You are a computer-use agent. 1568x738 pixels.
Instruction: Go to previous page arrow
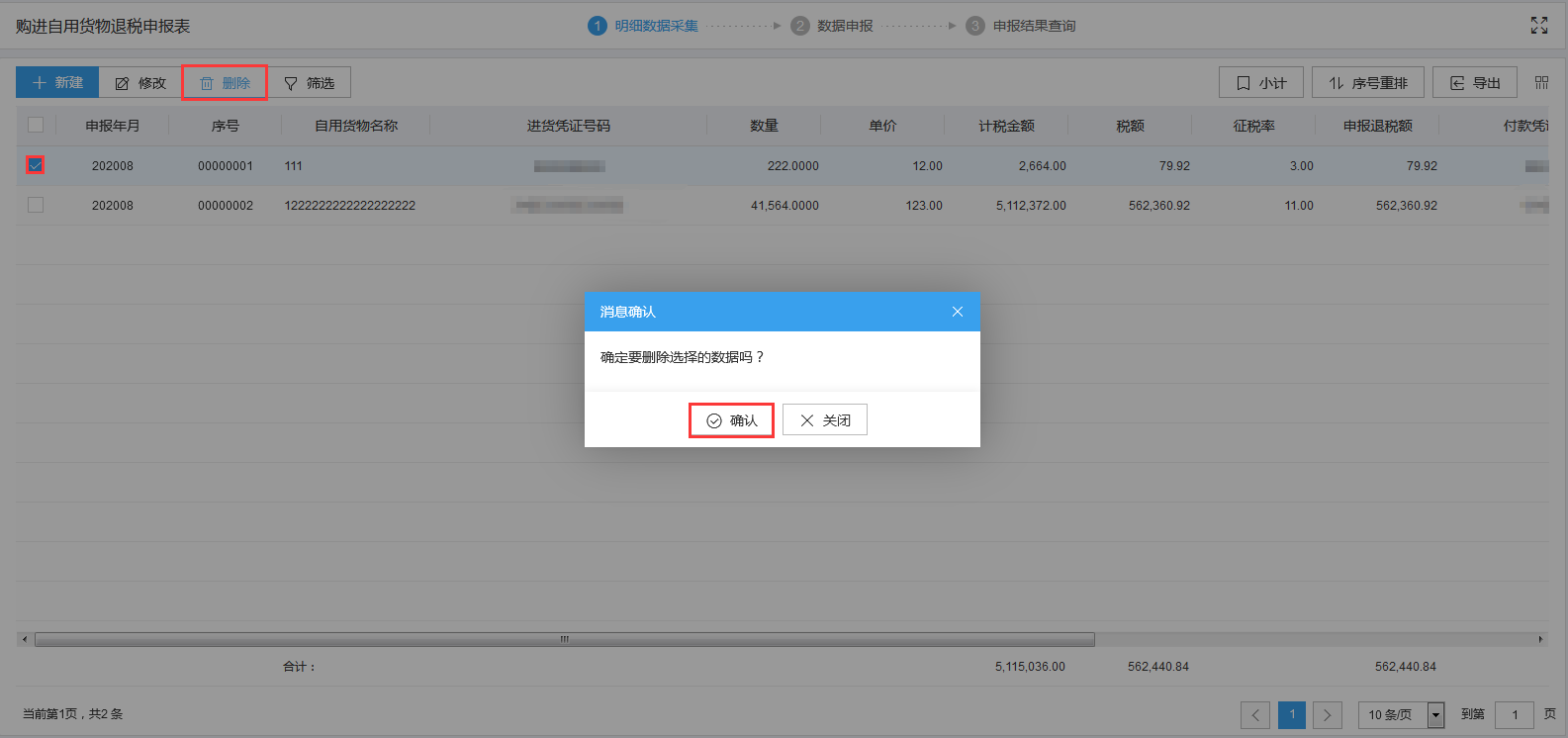(x=1255, y=714)
